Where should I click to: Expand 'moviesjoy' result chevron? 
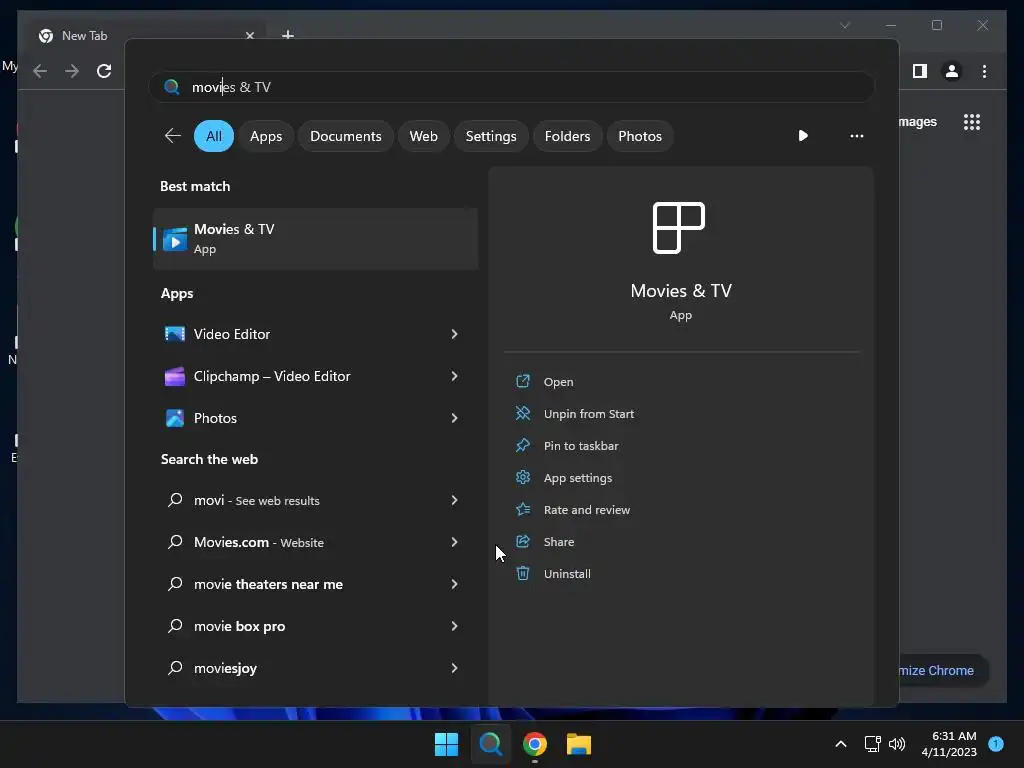pos(455,668)
